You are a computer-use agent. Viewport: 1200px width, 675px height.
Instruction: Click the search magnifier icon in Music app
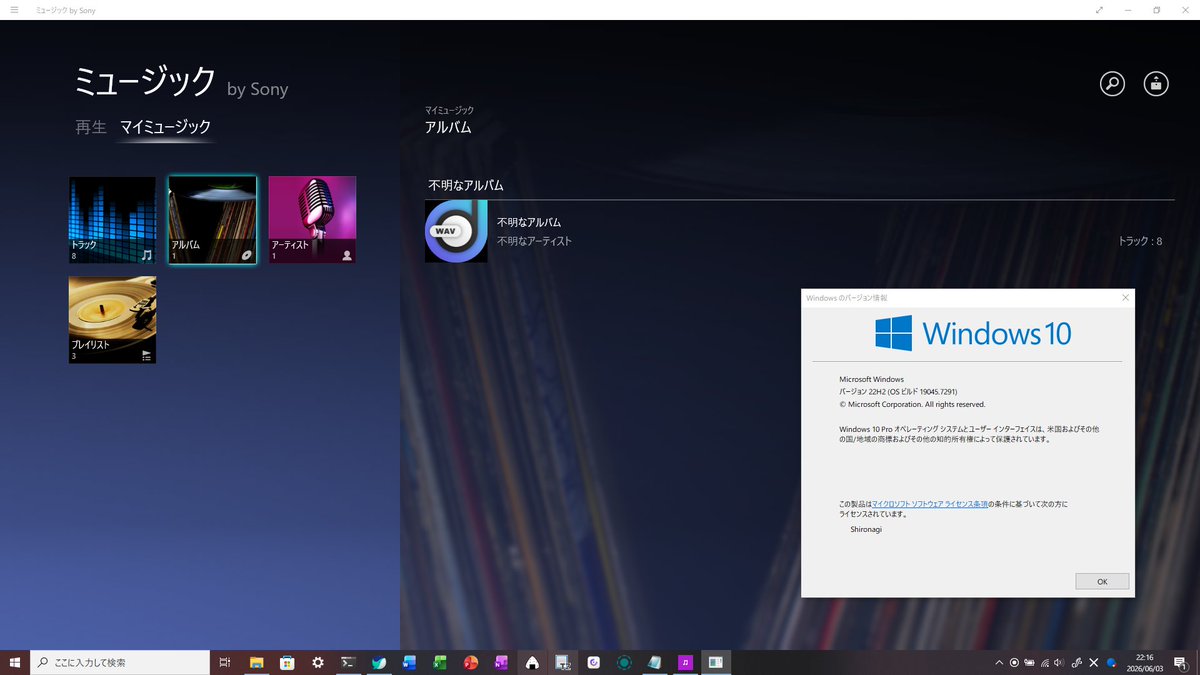(x=1112, y=84)
